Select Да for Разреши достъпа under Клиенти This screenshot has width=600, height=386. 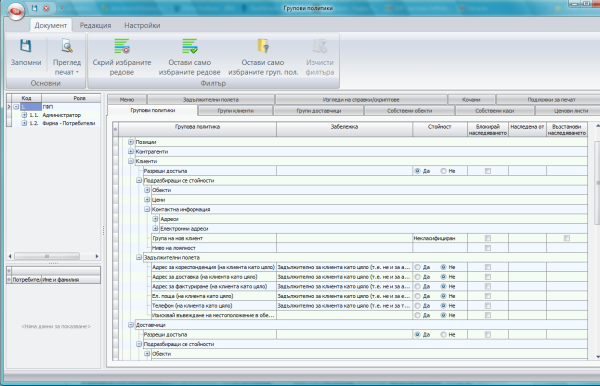(417, 171)
